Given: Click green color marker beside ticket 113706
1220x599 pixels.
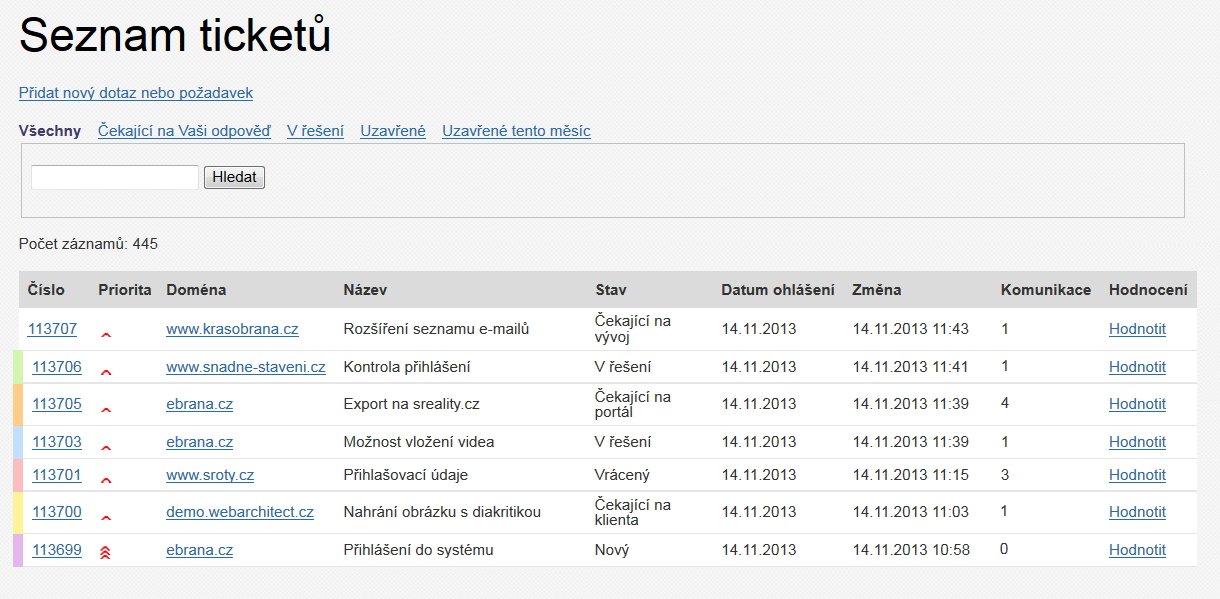Looking at the screenshot, I should point(17,367).
